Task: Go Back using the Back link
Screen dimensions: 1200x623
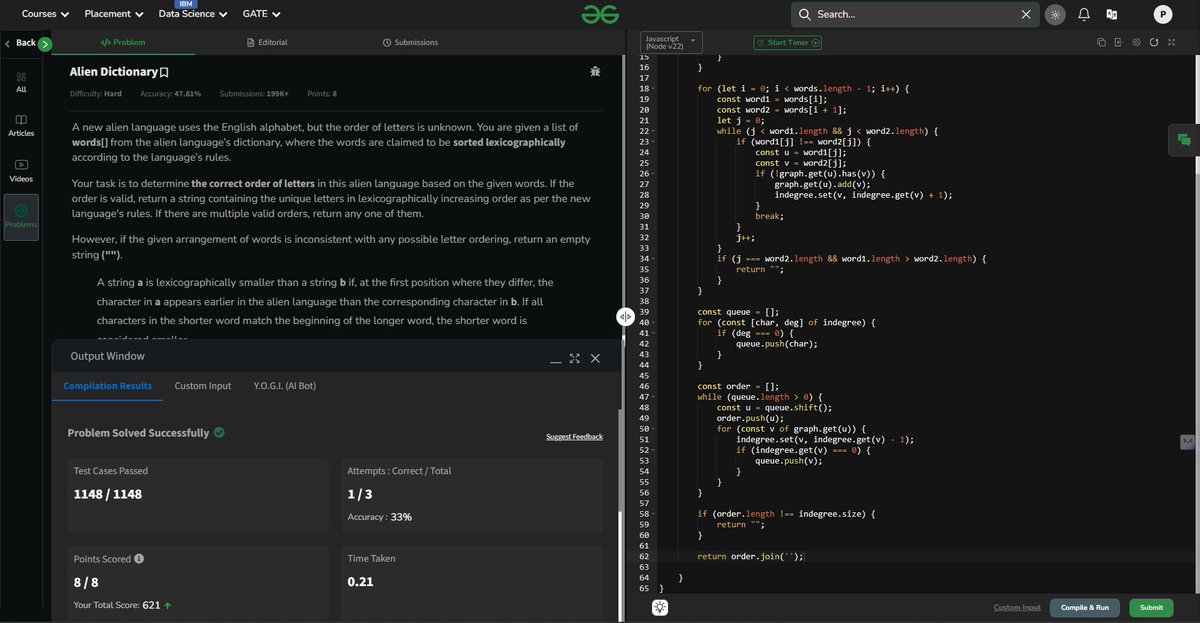Action: pyautogui.click(x=20, y=43)
